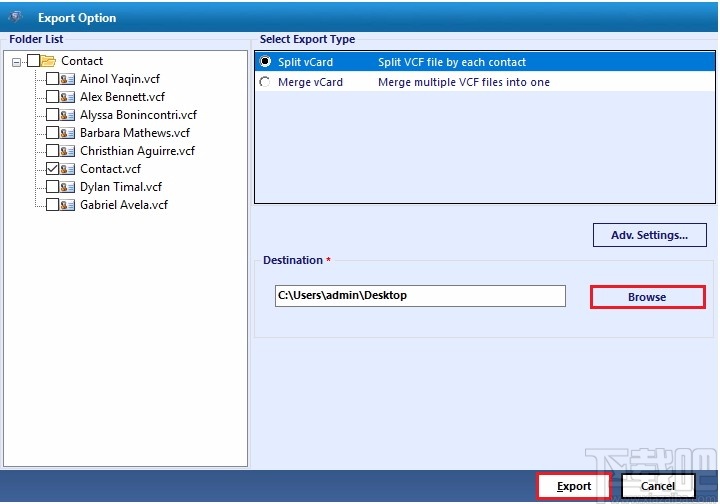Check the Contact folder checkbox

tap(34, 61)
